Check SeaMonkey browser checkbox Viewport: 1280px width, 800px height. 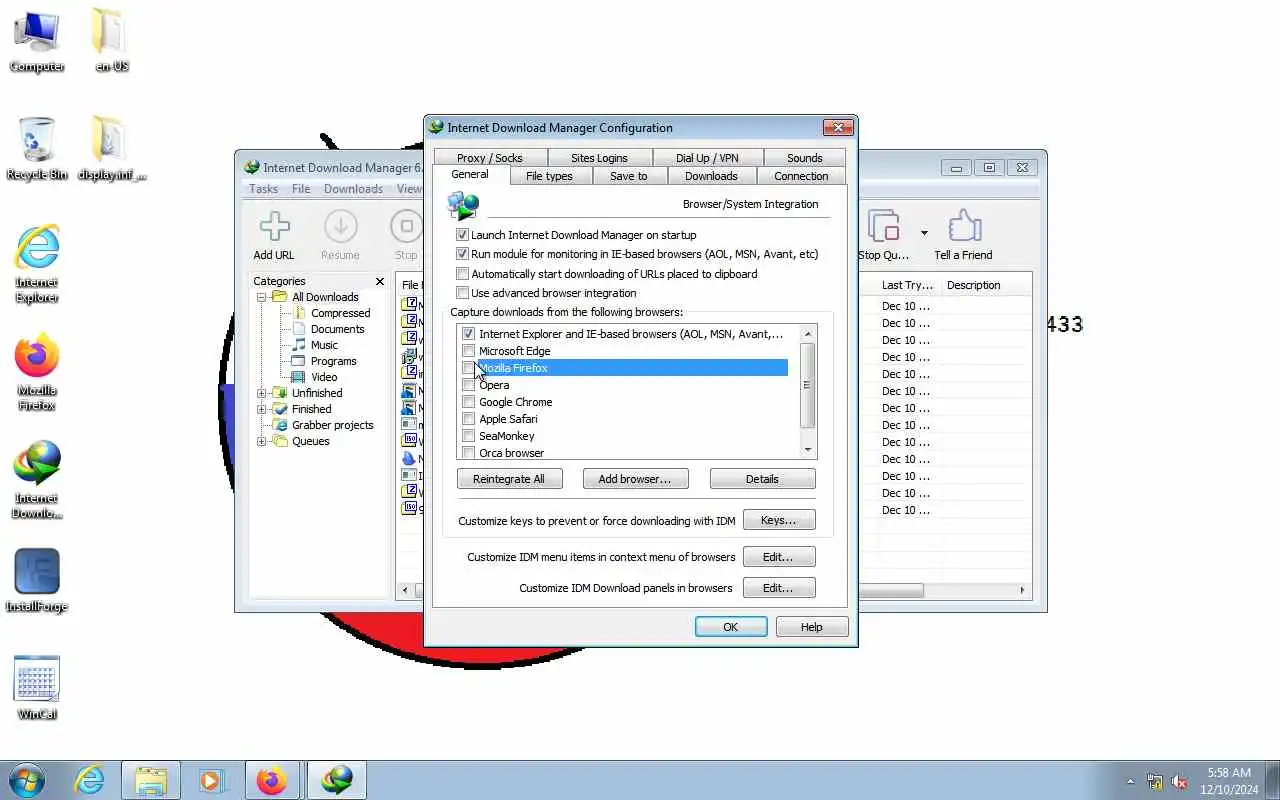(x=469, y=436)
